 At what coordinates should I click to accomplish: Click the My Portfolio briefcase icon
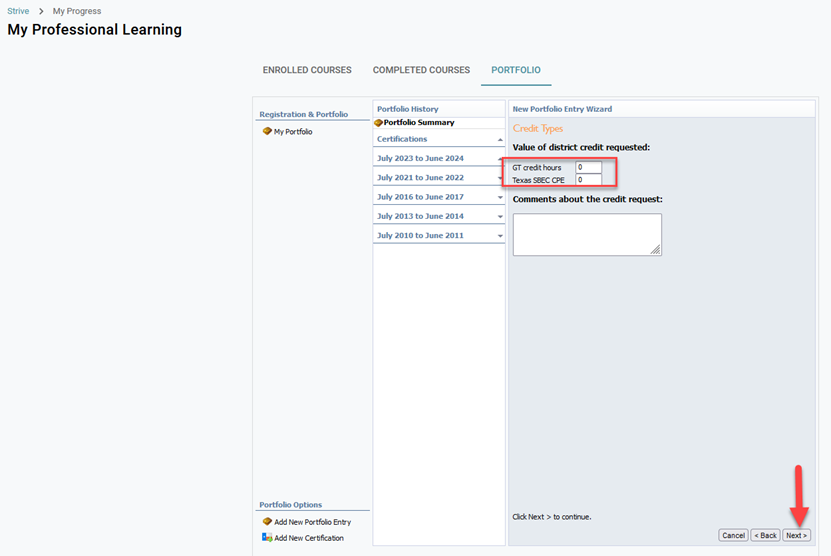[x=267, y=131]
